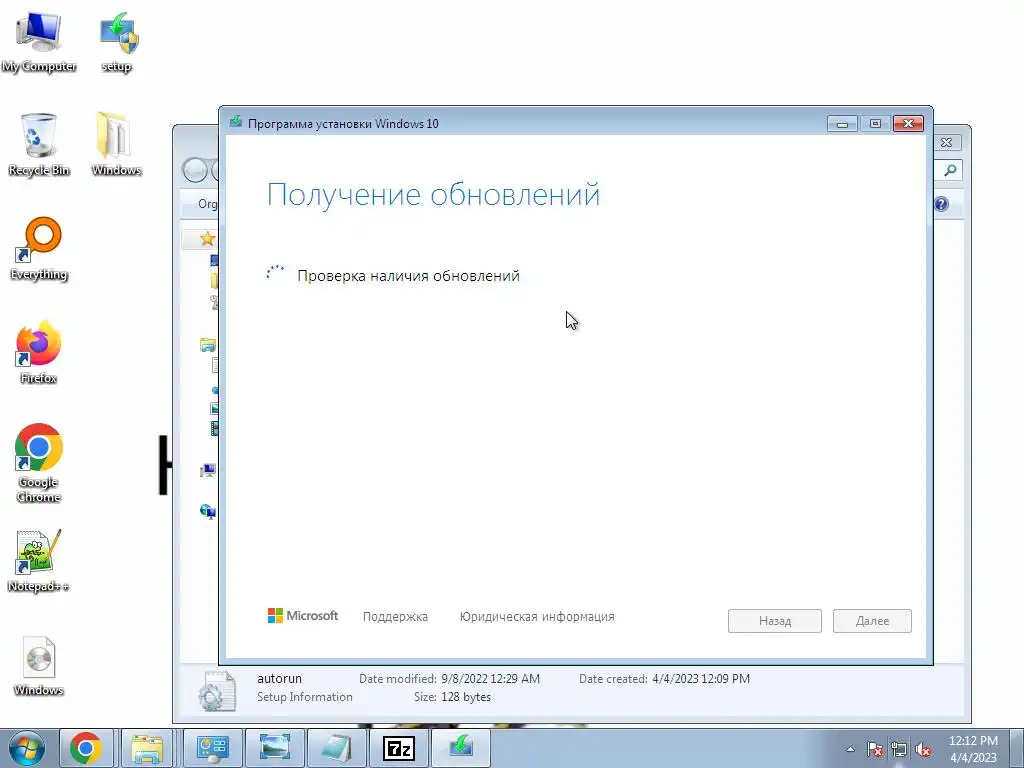This screenshot has height=768, width=1024.
Task: Click Назад button in setup
Action: 775,621
